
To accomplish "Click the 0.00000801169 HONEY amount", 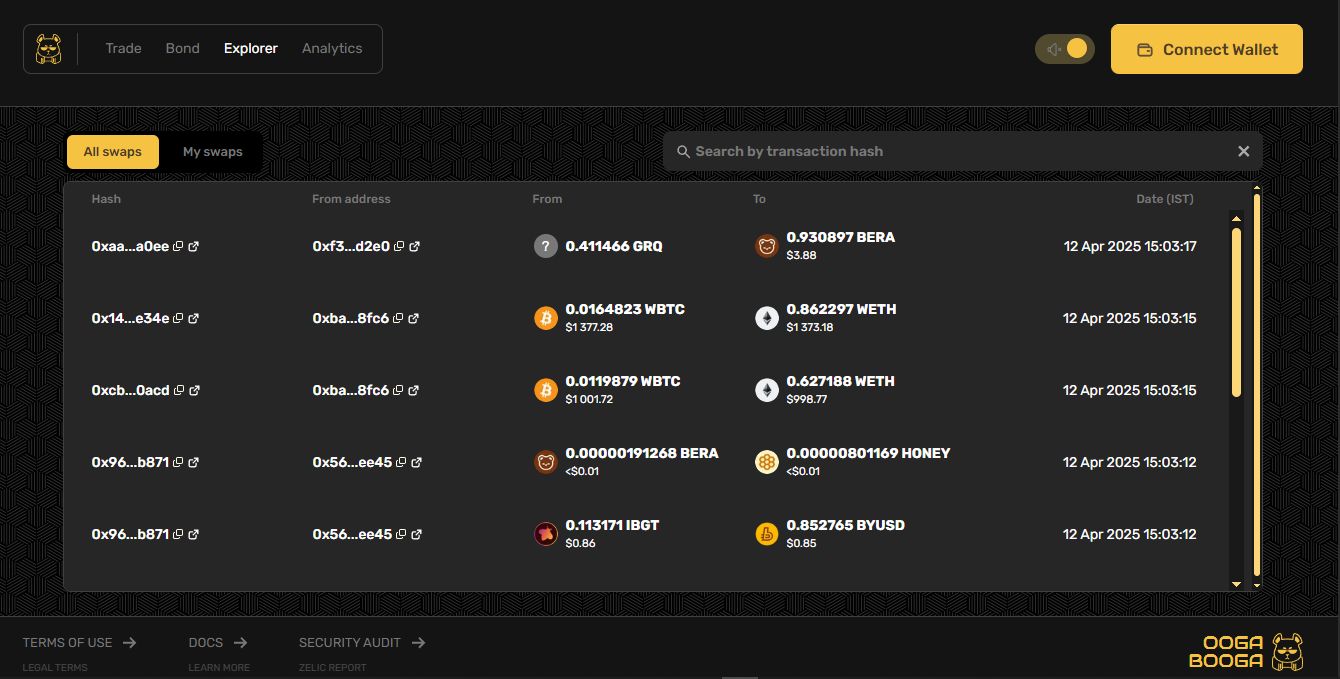I will pos(868,453).
